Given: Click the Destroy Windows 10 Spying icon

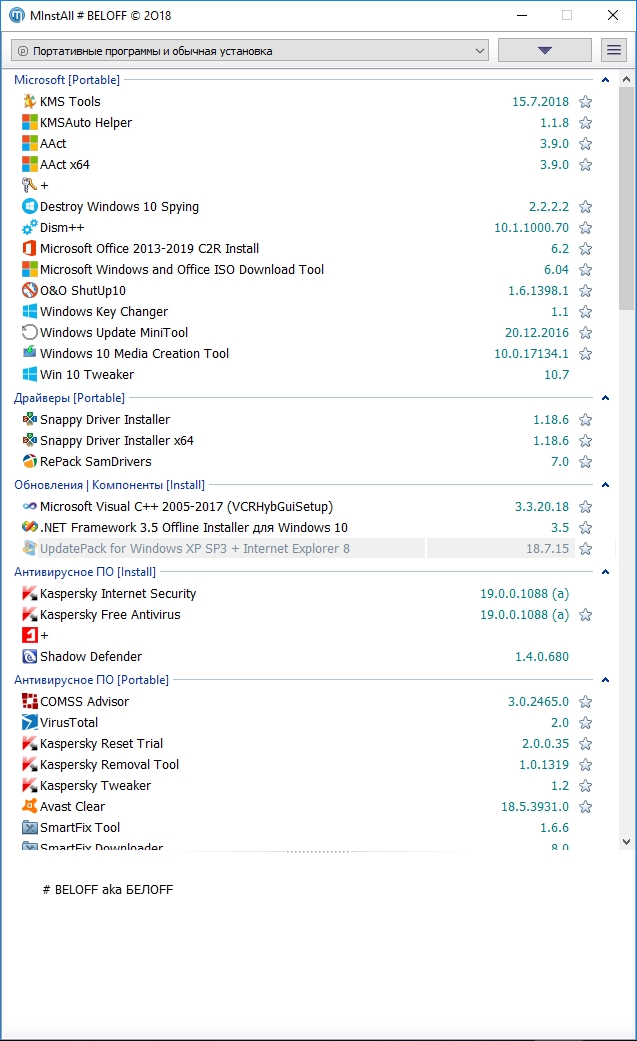Looking at the screenshot, I should (x=29, y=206).
